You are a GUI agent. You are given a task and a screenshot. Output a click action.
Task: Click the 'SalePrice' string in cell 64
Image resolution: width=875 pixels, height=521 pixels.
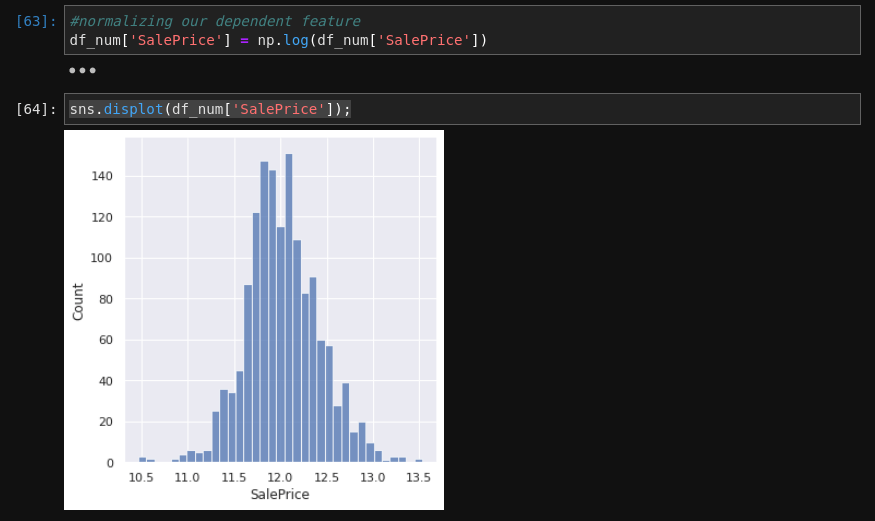coord(278,109)
